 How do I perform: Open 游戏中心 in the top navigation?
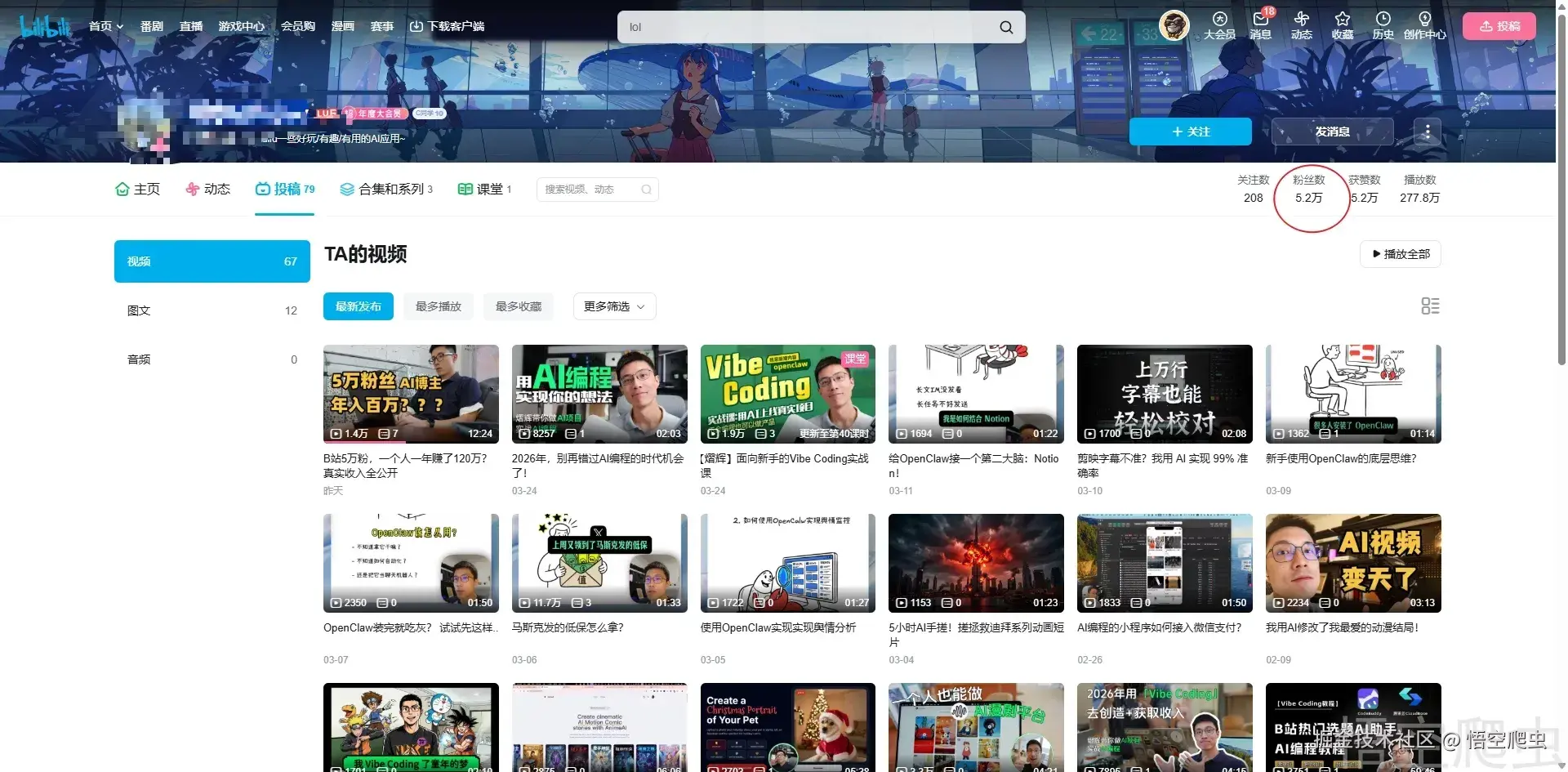pyautogui.click(x=242, y=26)
